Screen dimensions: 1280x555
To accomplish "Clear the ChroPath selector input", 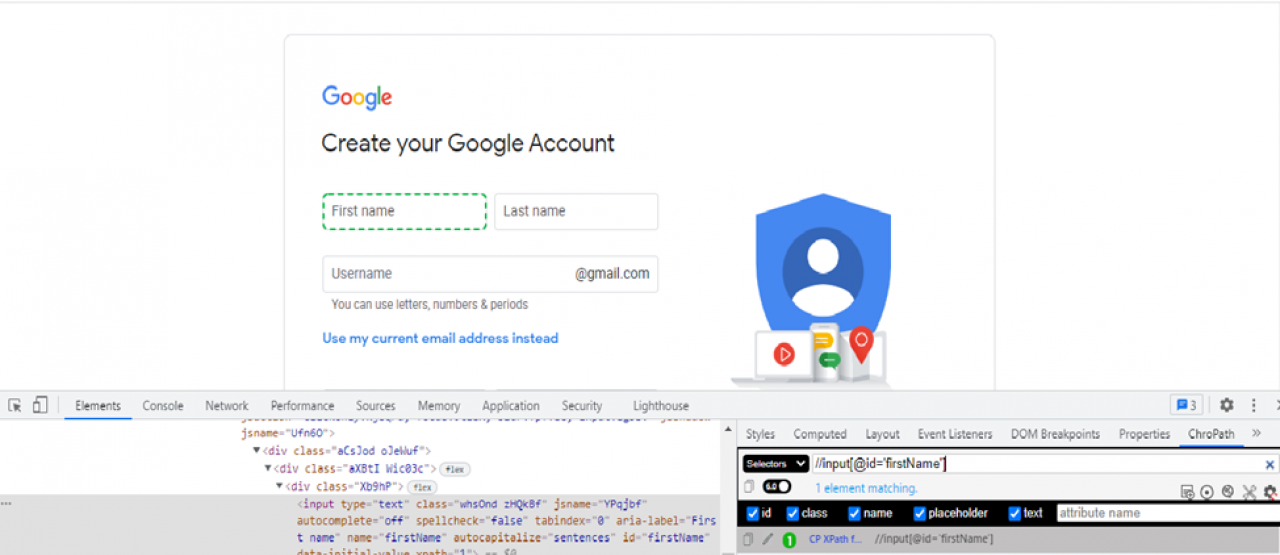I will point(1270,464).
